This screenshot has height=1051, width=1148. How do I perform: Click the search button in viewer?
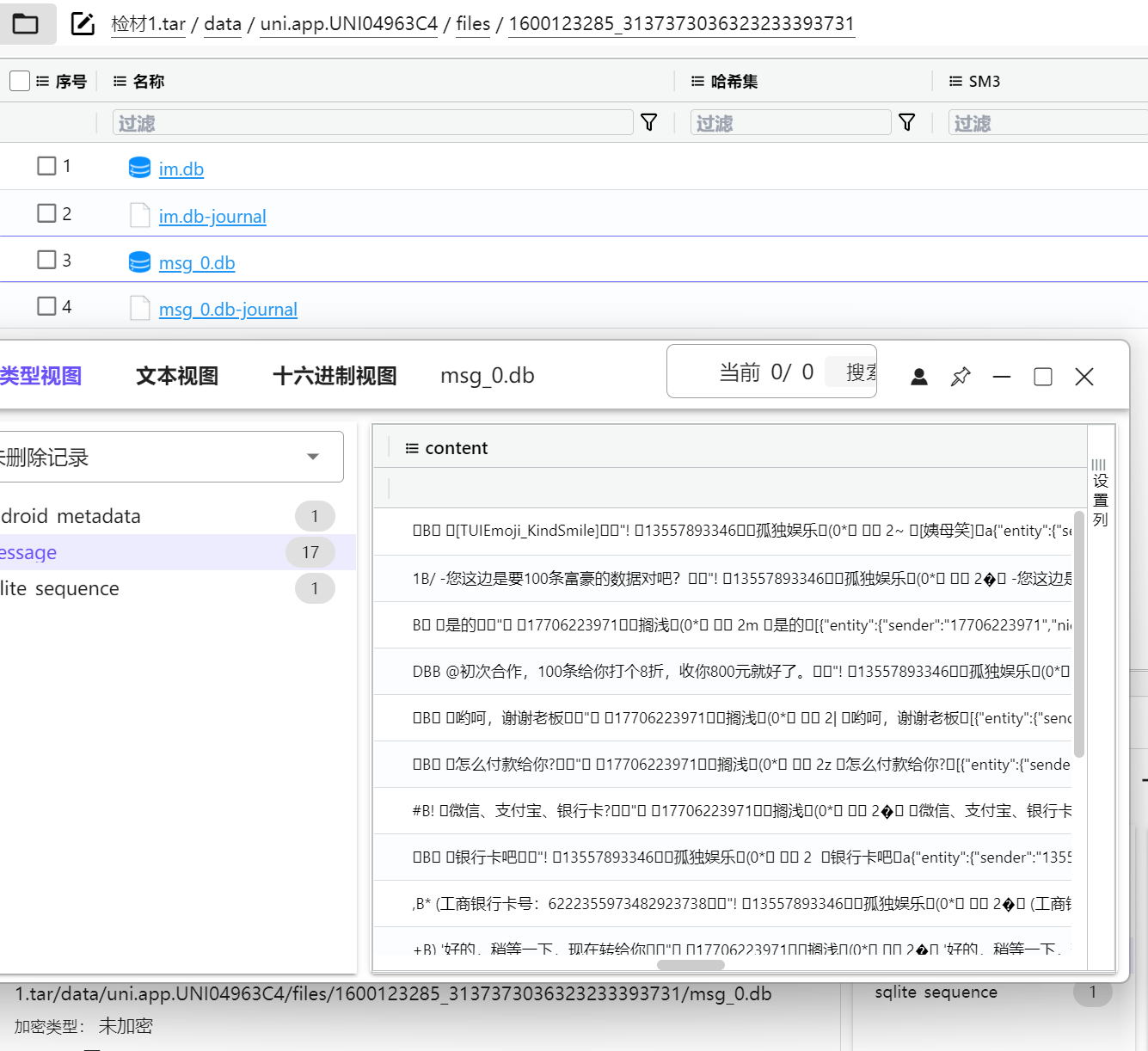[x=850, y=372]
